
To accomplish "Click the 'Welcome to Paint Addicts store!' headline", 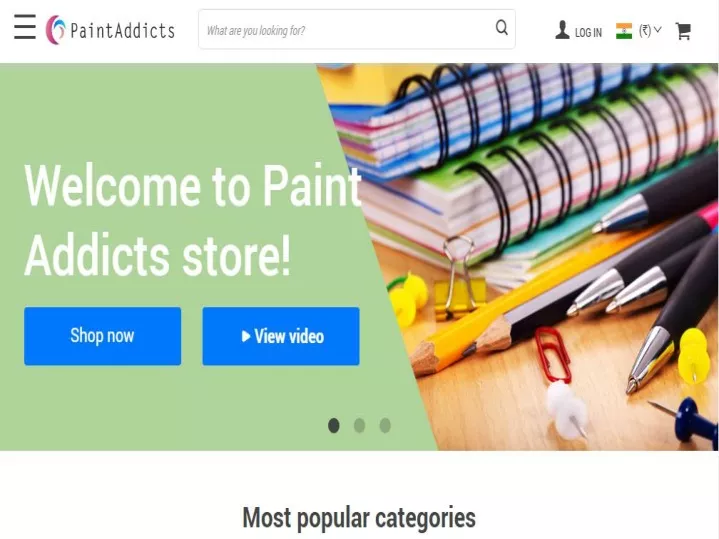I will pyautogui.click(x=193, y=220).
